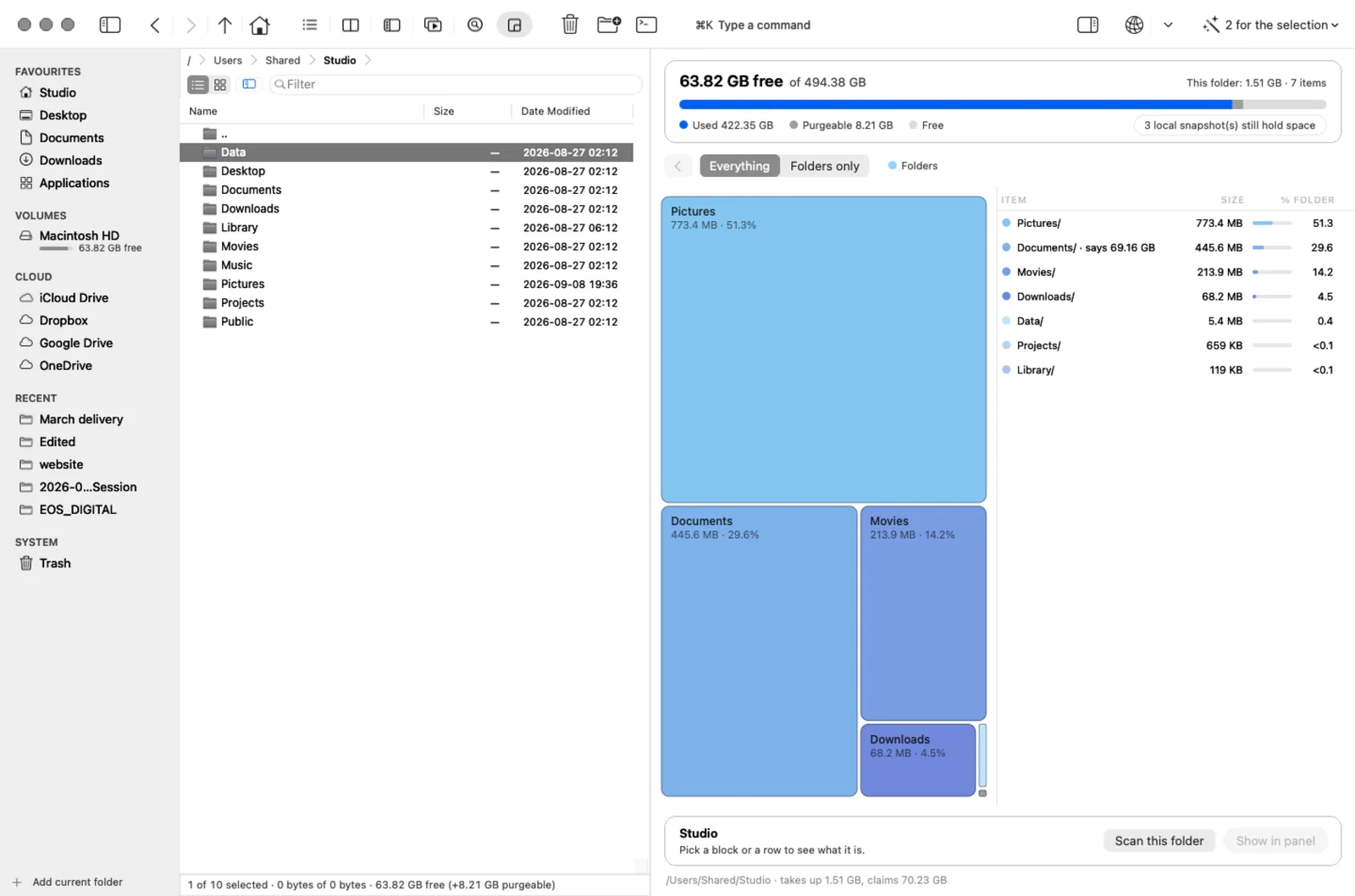Select the Everything tab
The height and width of the screenshot is (896, 1355).
coord(739,166)
